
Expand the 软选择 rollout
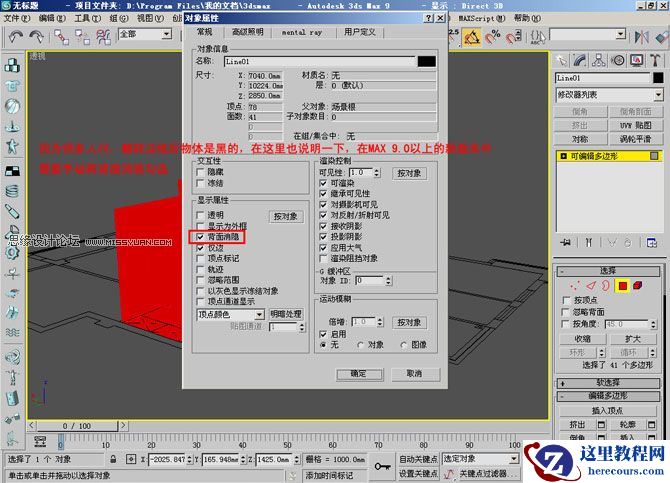coord(608,383)
